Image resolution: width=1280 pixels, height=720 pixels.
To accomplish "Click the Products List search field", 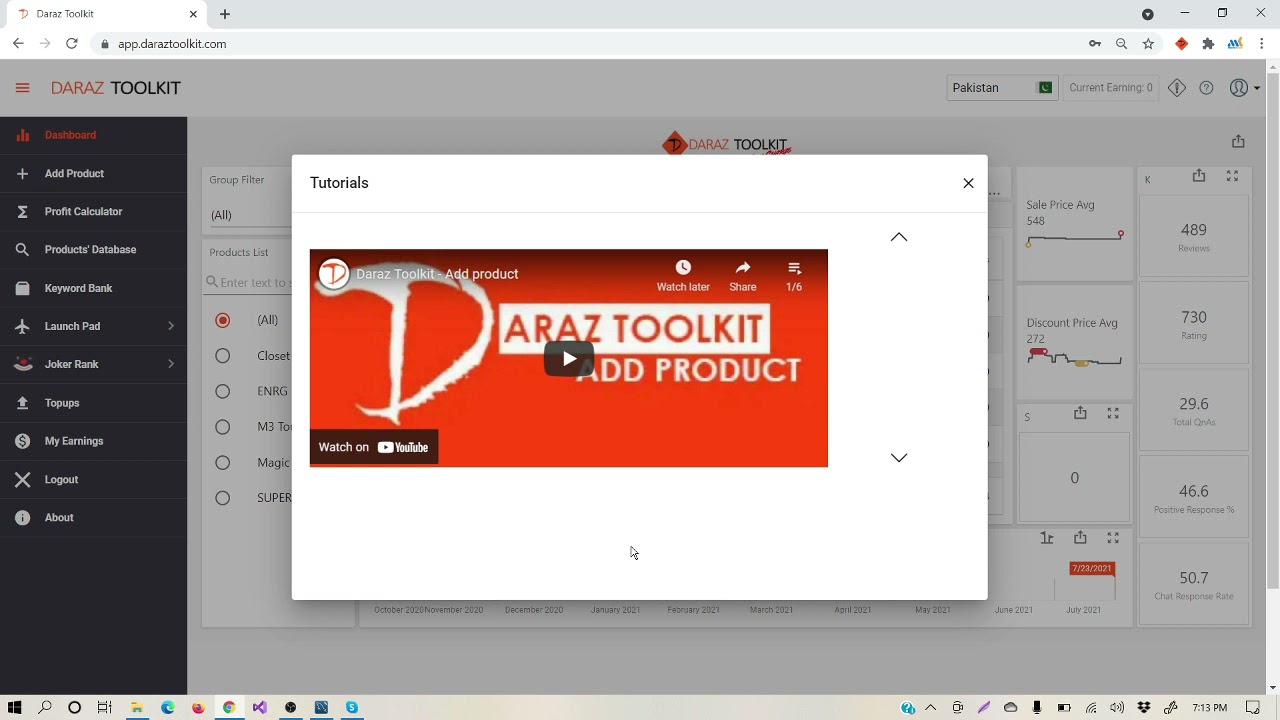I will point(249,283).
